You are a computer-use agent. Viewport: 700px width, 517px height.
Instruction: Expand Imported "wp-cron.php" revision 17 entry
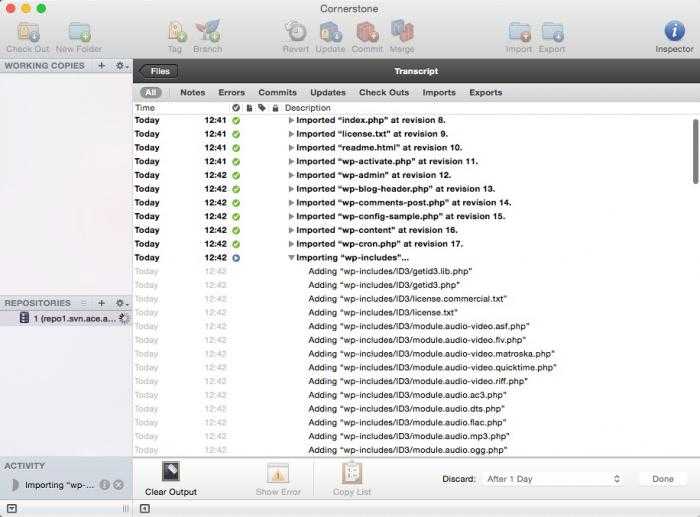pyautogui.click(x=291, y=244)
